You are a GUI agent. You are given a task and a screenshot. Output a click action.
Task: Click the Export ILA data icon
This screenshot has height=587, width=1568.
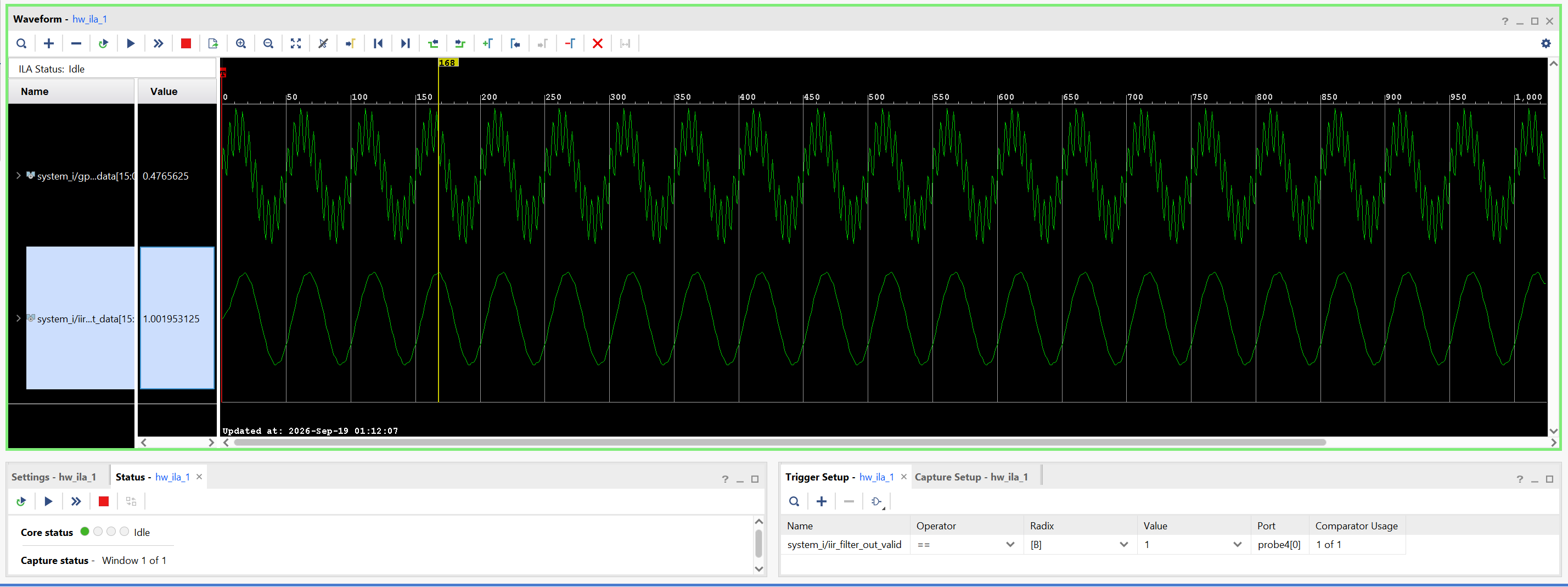click(213, 43)
